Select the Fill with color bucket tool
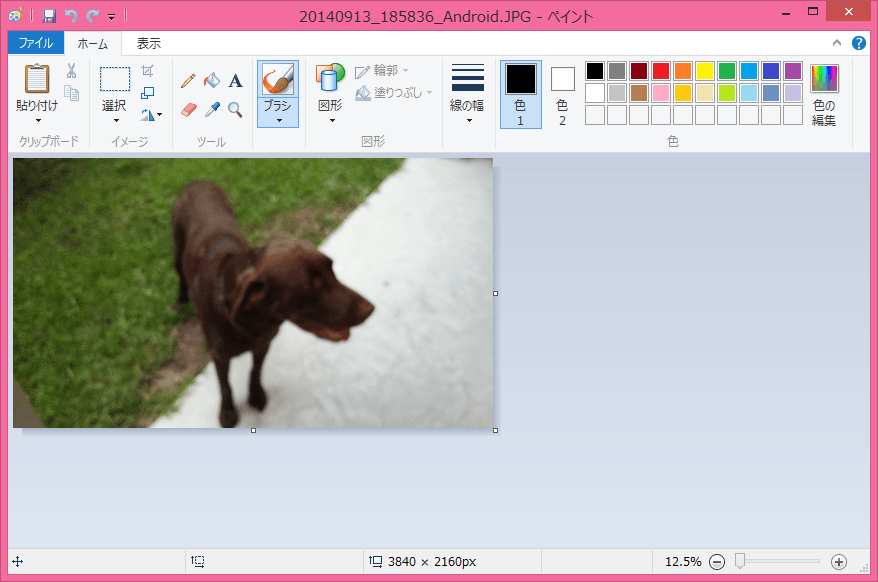Image resolution: width=878 pixels, height=582 pixels. [x=212, y=81]
